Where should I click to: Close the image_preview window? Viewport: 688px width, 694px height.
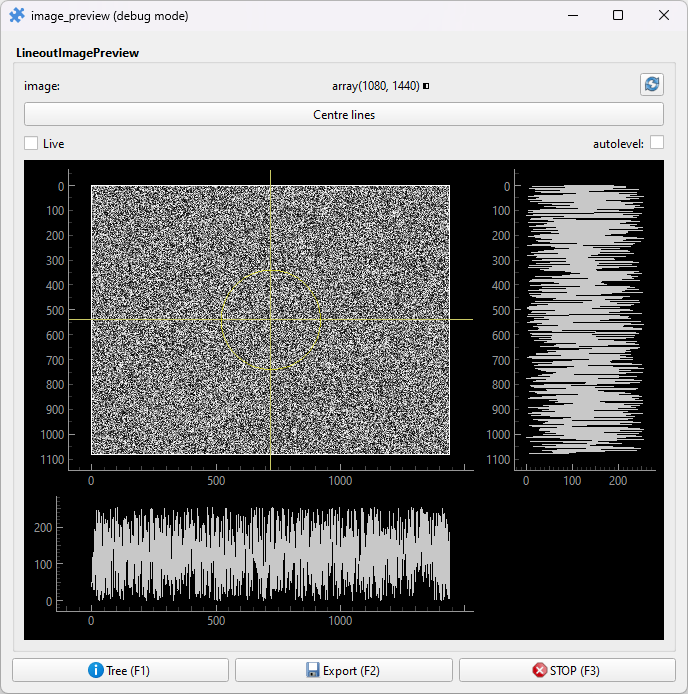pos(664,15)
